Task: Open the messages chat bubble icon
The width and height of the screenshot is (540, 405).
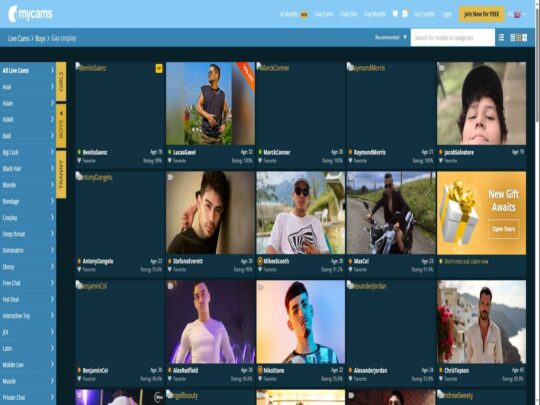Action: (x=405, y=14)
